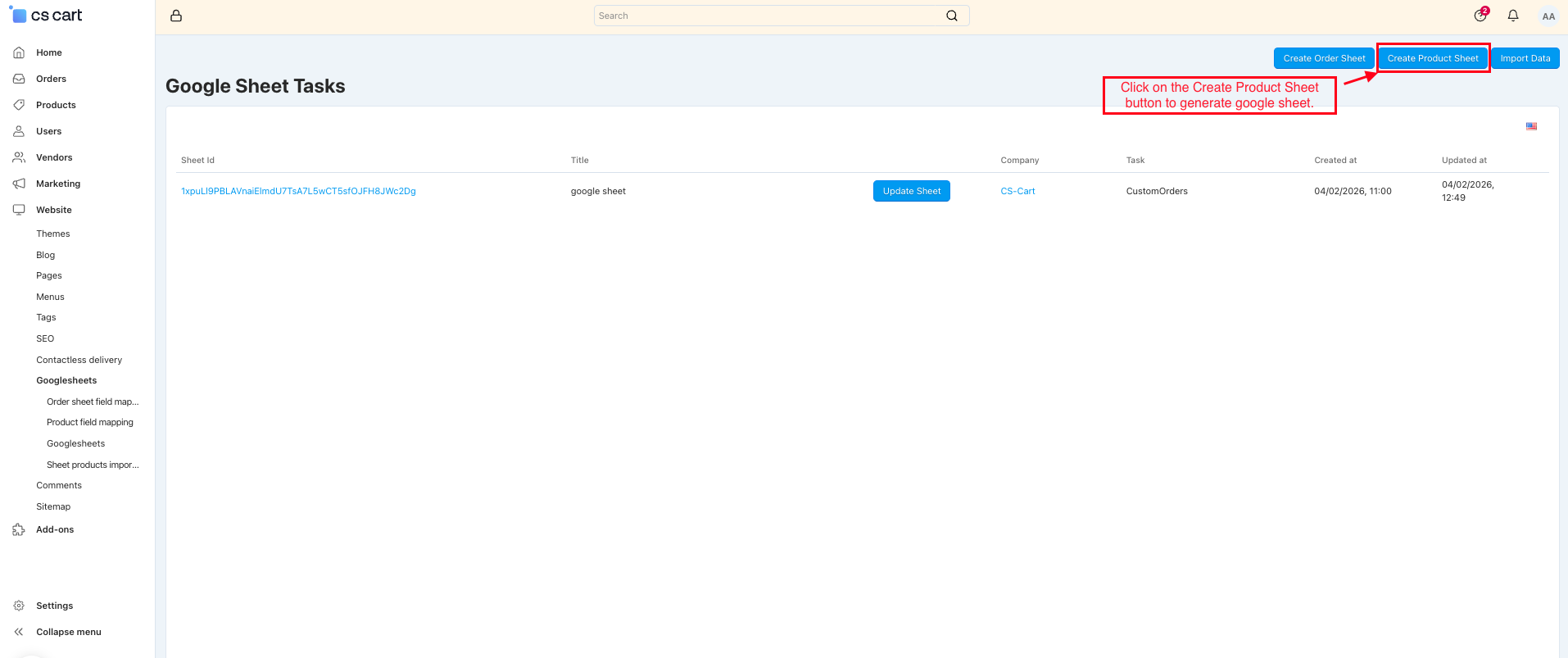Click the Website monitor icon
1568x658 pixels.
pos(19,210)
